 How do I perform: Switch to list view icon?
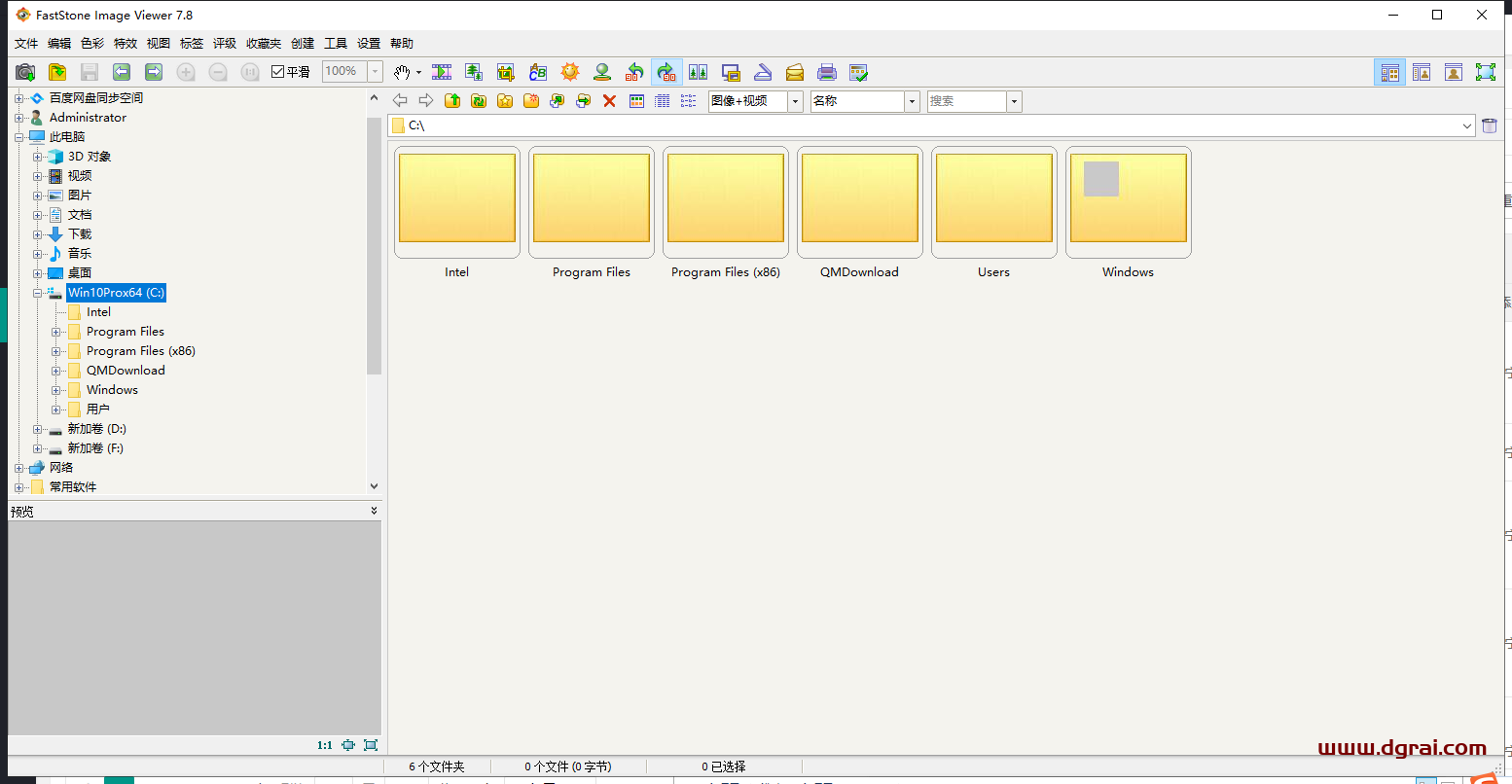click(x=689, y=101)
